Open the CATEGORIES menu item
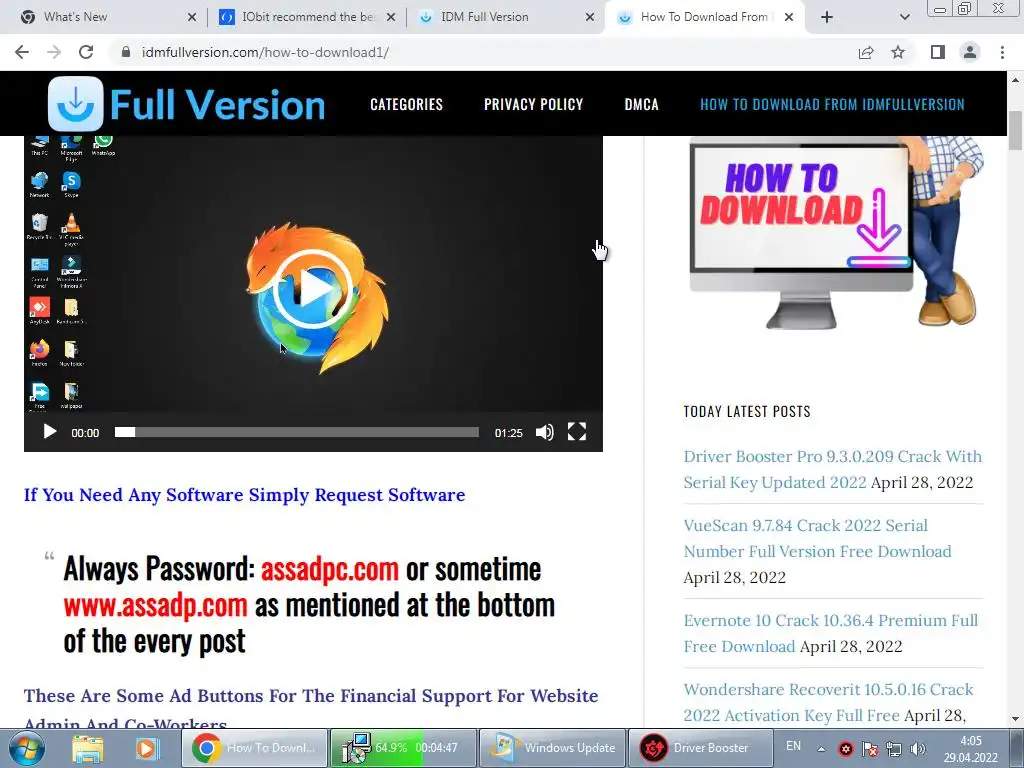Viewport: 1024px width, 768px height. [406, 104]
